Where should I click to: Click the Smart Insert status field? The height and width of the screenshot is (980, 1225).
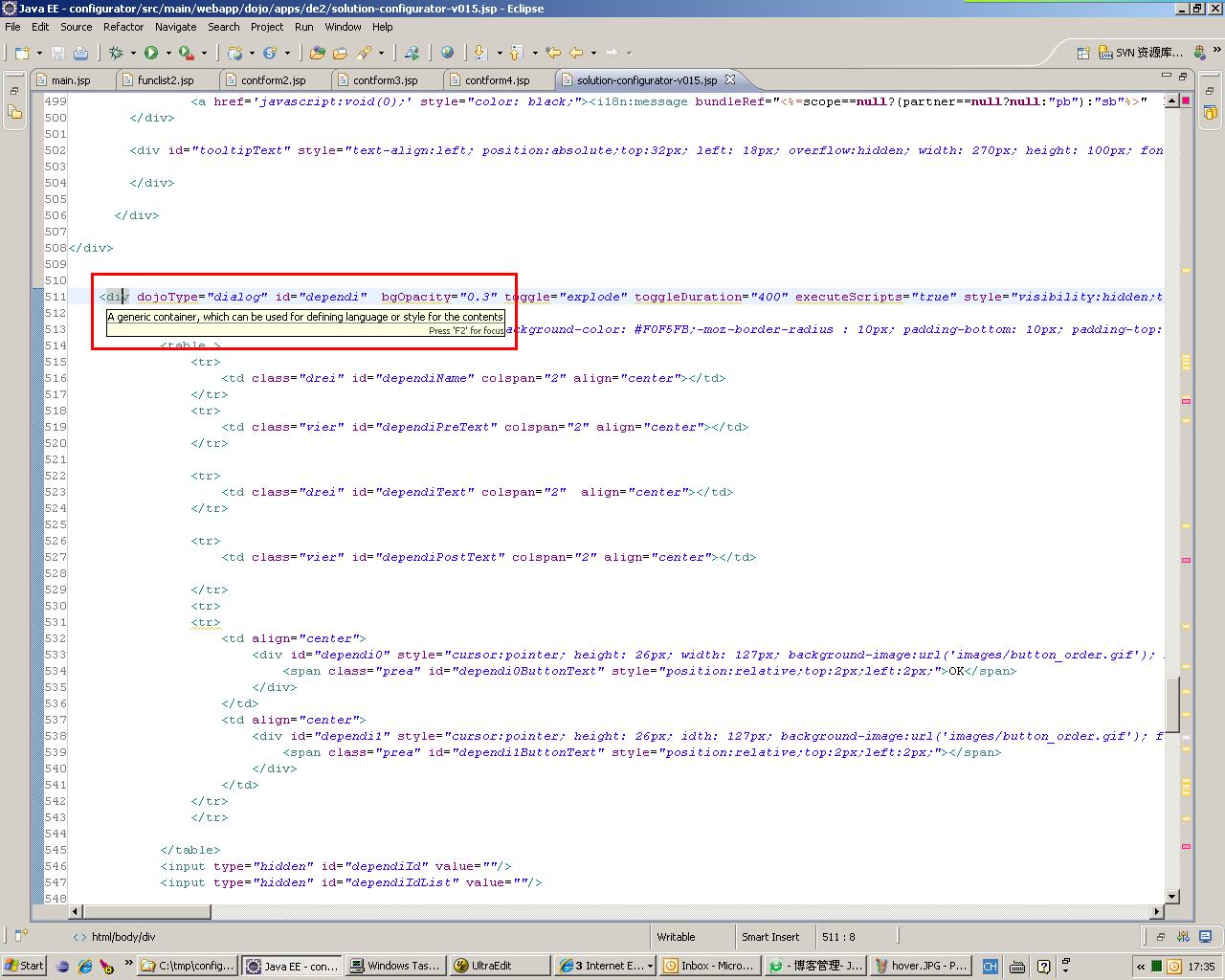pos(770,937)
